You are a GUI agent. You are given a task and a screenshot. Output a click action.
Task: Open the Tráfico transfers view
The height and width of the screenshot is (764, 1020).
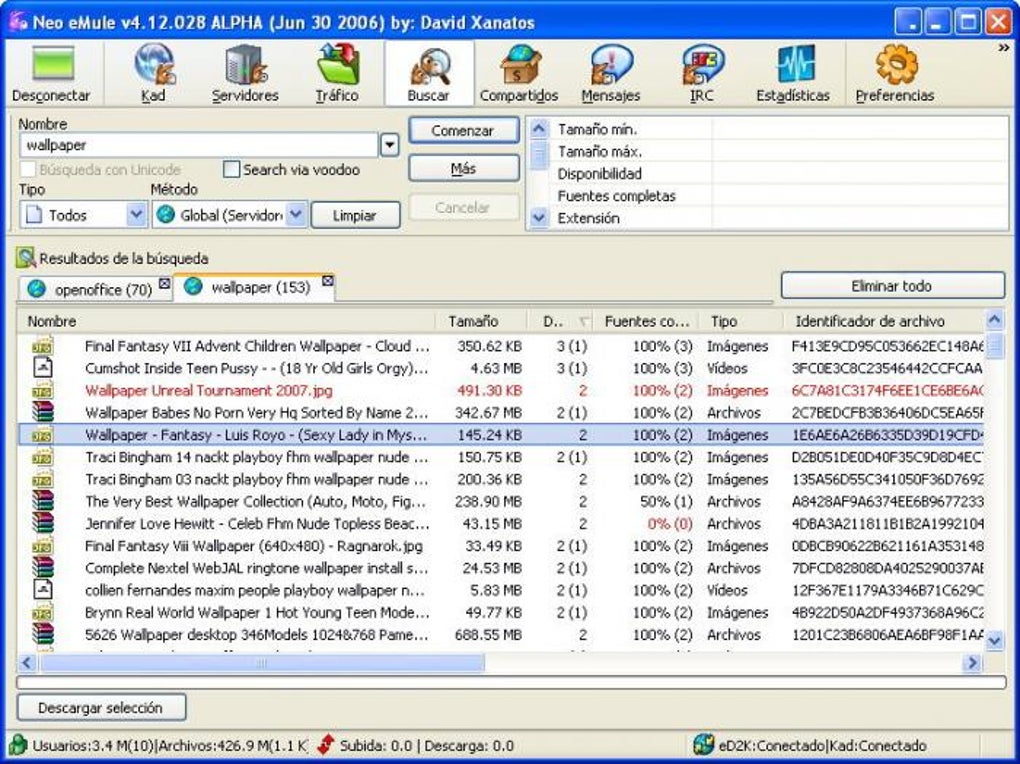[x=337, y=72]
